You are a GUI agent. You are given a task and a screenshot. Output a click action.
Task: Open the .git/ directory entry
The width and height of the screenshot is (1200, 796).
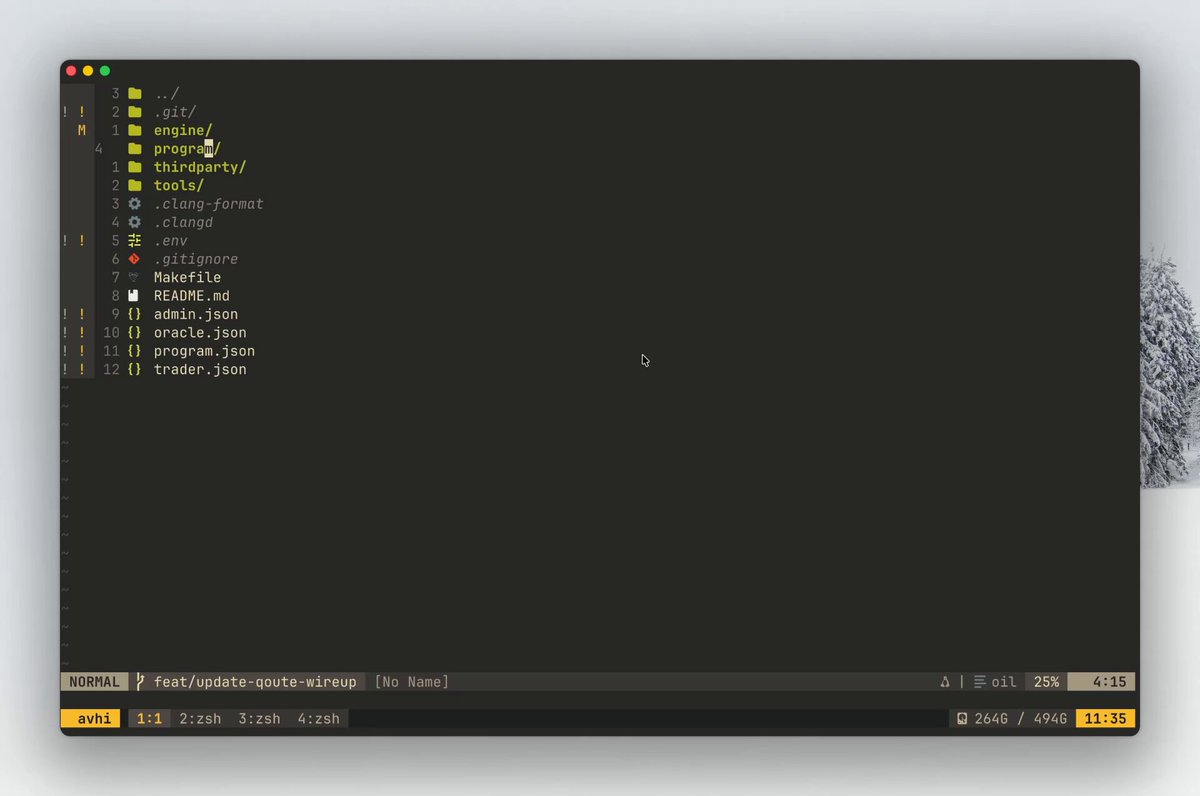[x=175, y=112]
